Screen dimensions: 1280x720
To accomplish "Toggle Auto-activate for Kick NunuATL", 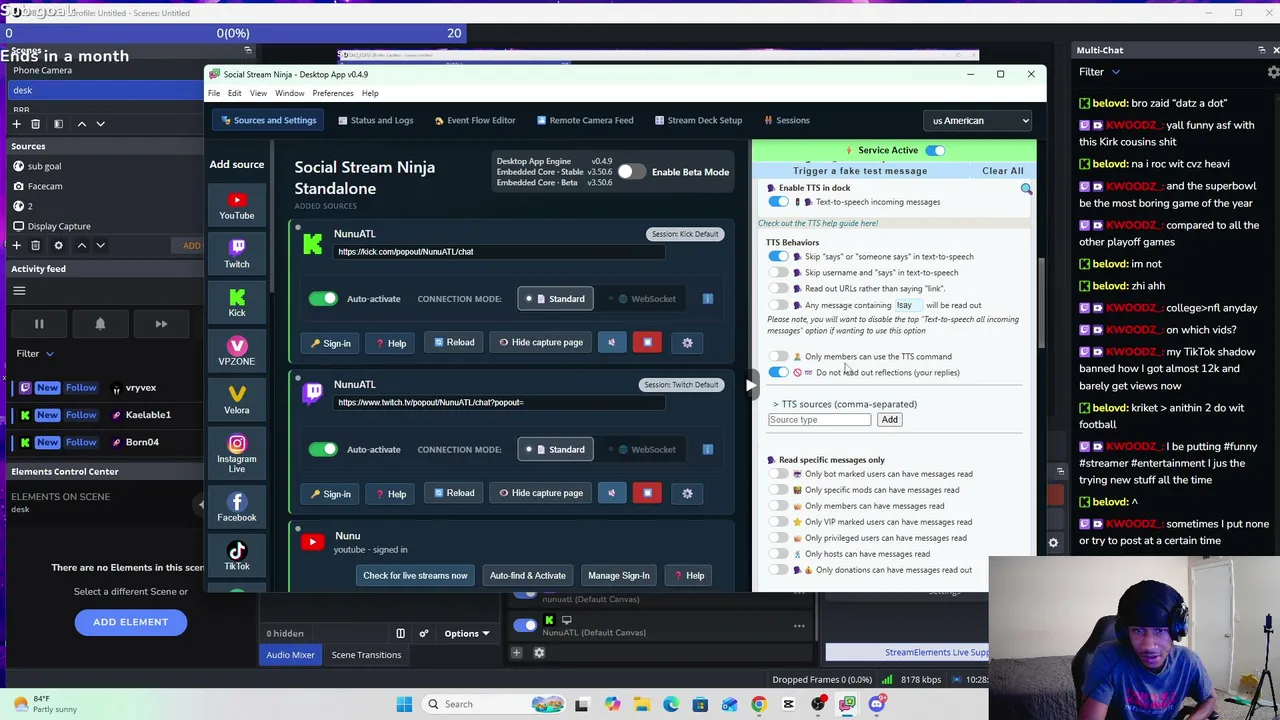I will (x=323, y=299).
